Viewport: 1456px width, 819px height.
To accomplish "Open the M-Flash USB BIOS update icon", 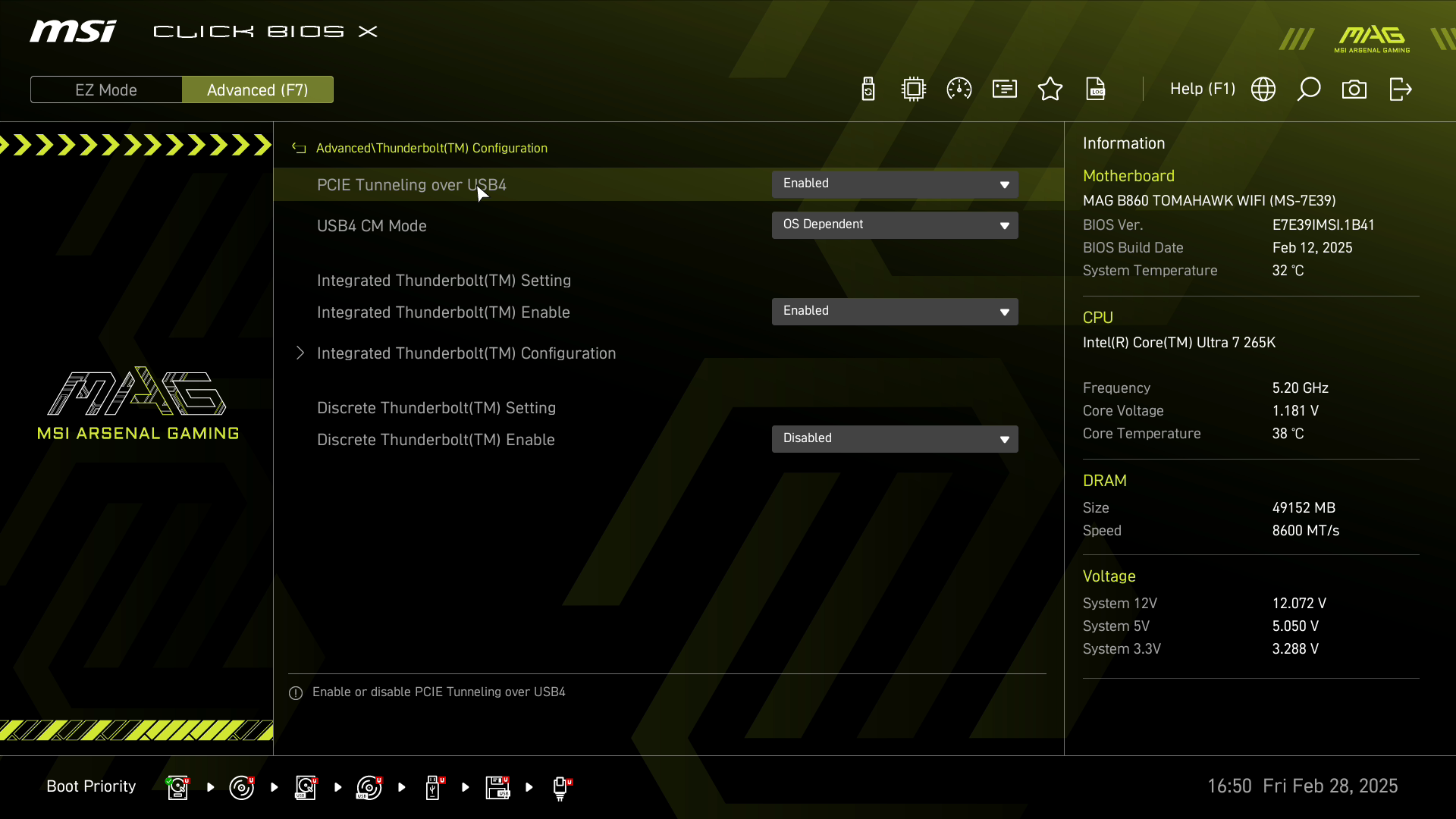I will pos(868,89).
